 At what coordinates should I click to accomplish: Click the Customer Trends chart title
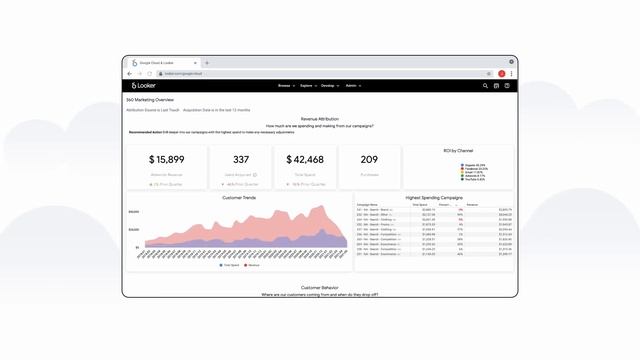click(239, 198)
